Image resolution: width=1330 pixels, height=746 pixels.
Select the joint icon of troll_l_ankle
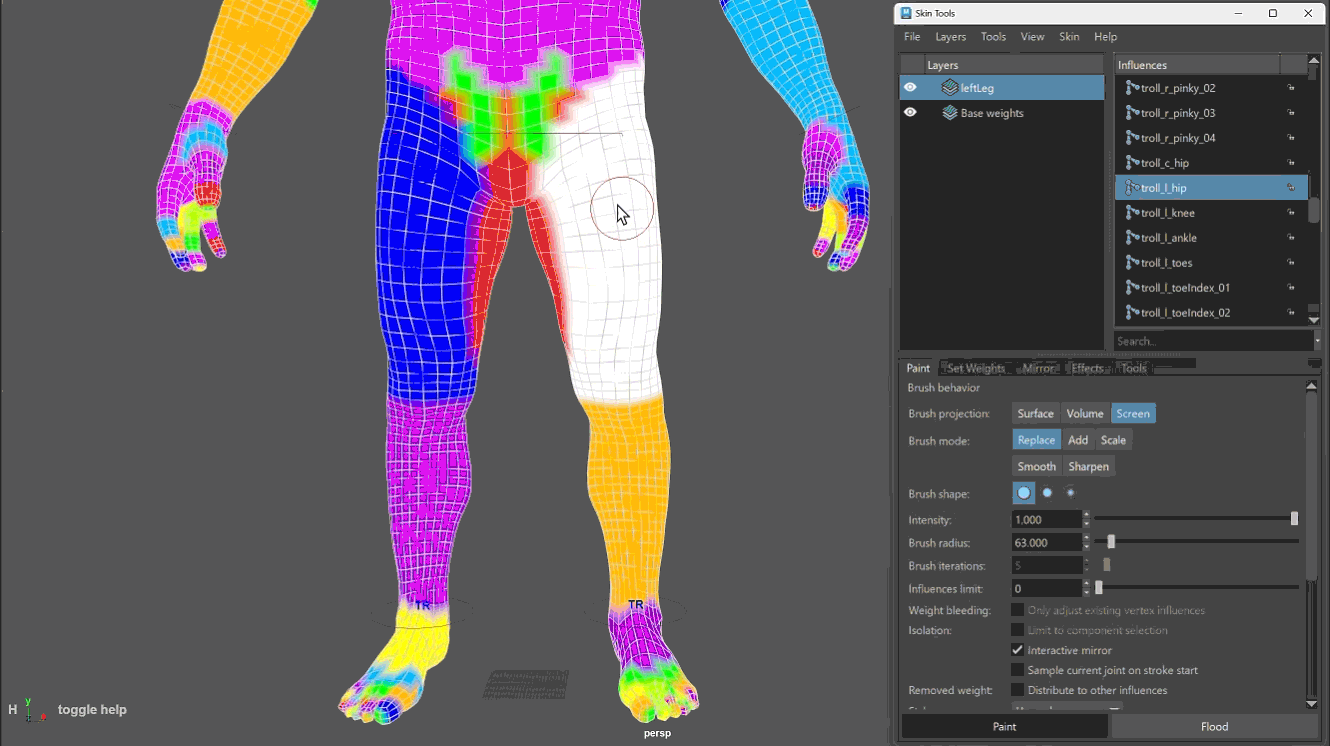[1132, 238]
